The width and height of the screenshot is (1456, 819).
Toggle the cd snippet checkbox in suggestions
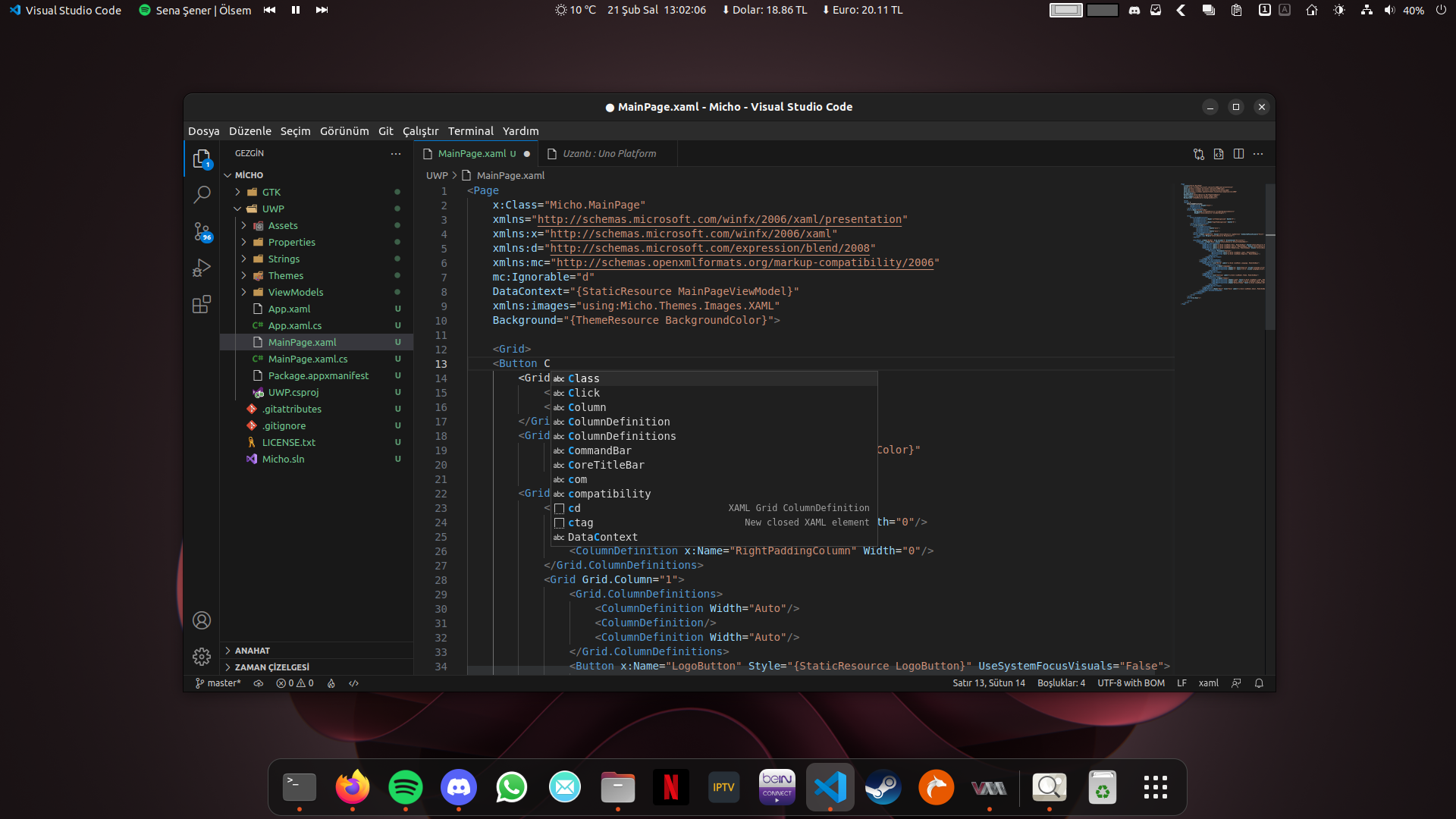pos(559,508)
